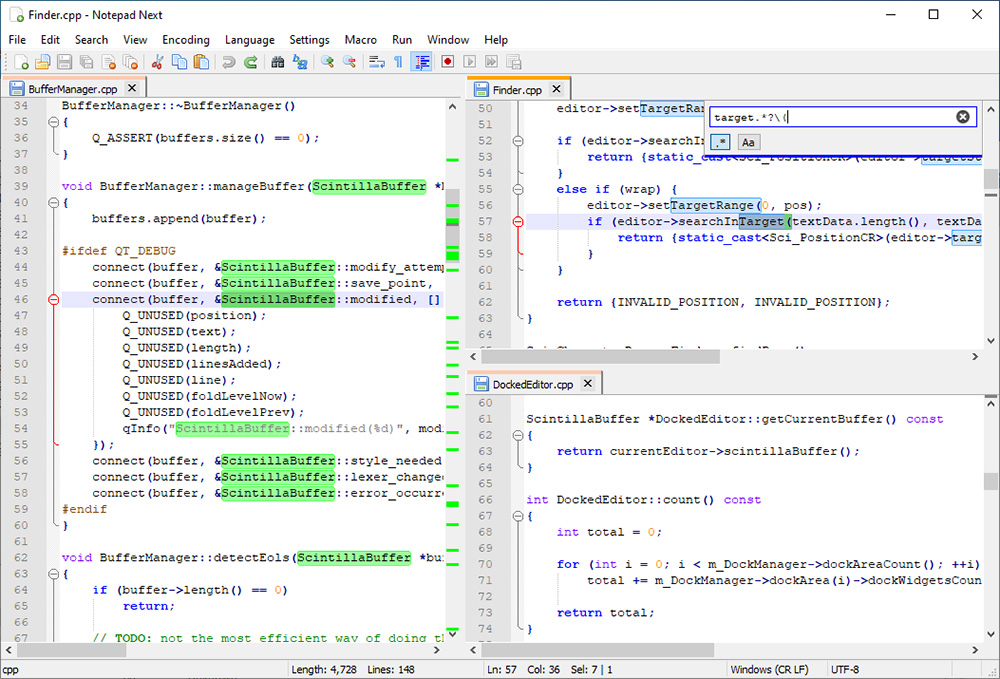The height and width of the screenshot is (679, 1000).
Task: Open file using the folder toolbar icon
Action: pyautogui.click(x=43, y=62)
